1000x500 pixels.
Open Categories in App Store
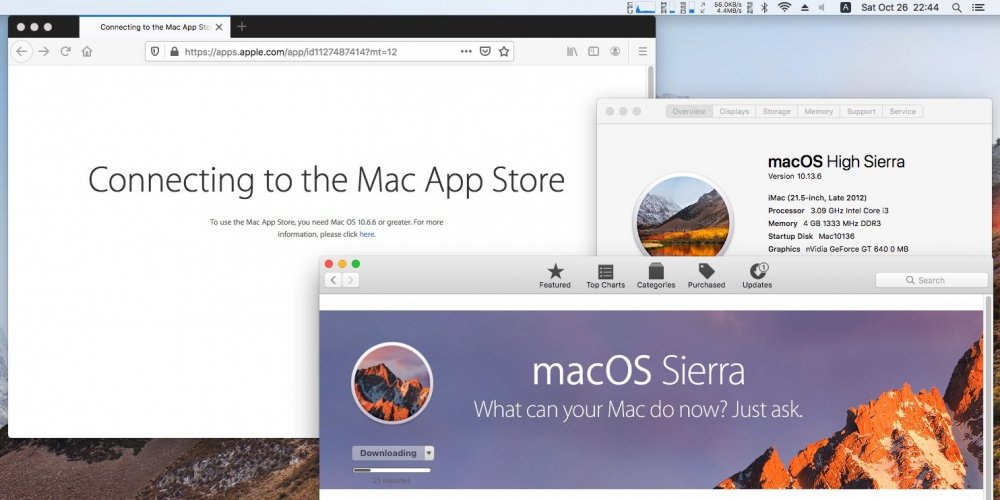tap(656, 276)
